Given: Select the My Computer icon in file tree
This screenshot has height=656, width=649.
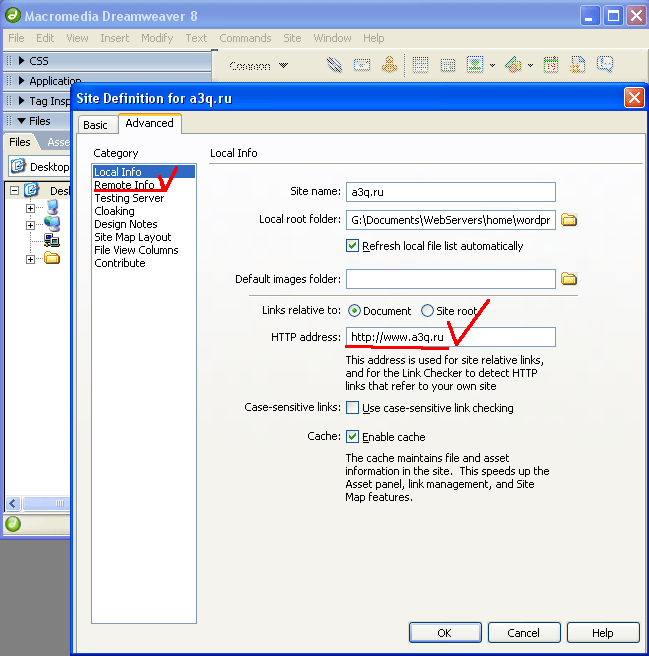Looking at the screenshot, I should [53, 207].
